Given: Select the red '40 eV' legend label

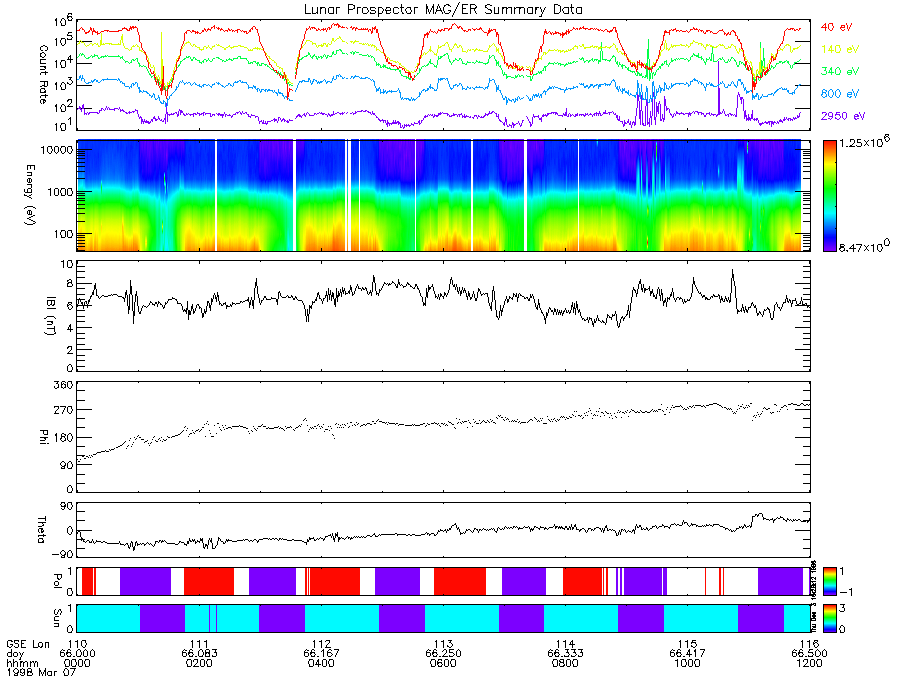Looking at the screenshot, I should 836,27.
